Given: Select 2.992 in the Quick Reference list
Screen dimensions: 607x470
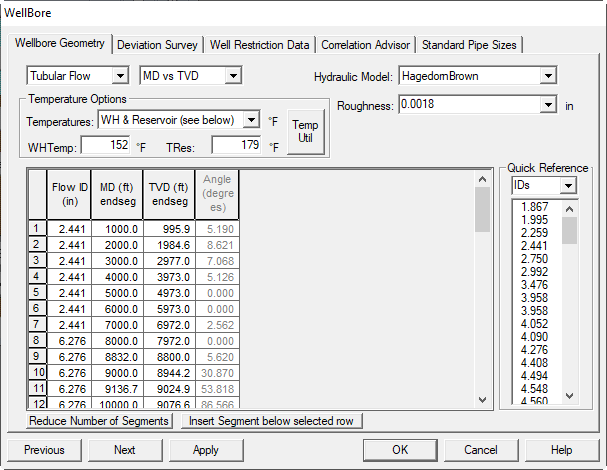Looking at the screenshot, I should click(x=532, y=270).
